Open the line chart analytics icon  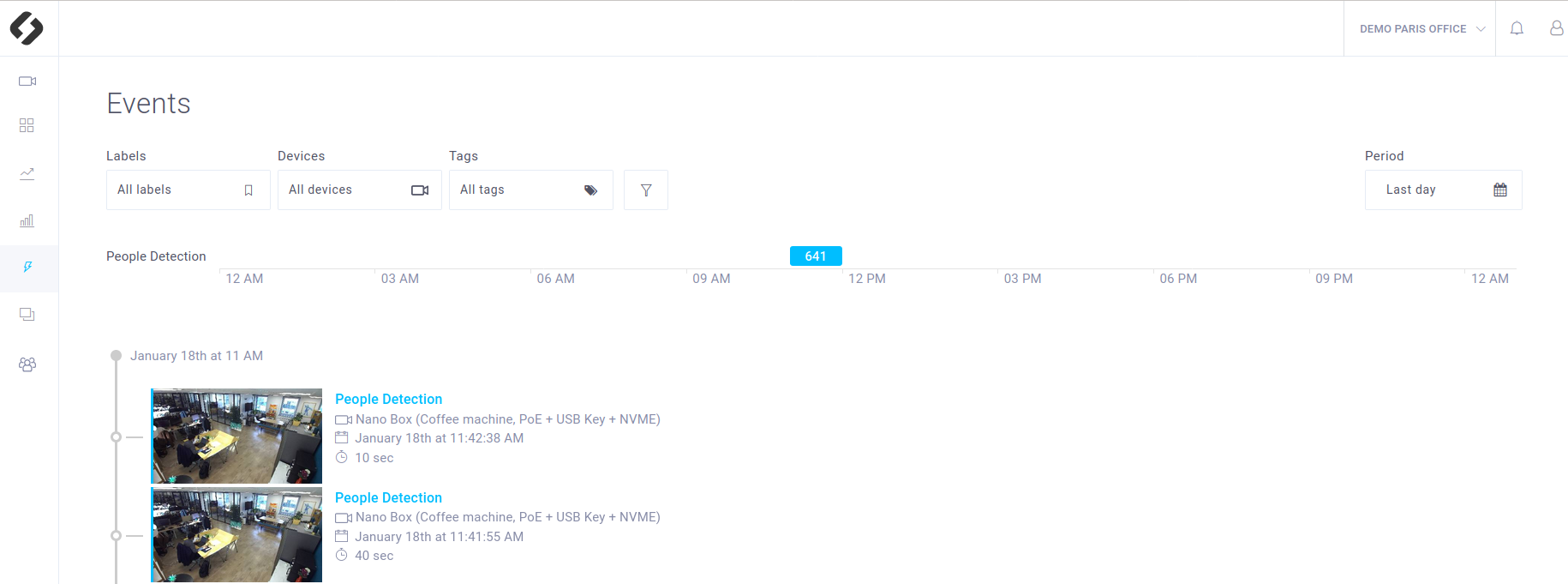tap(27, 174)
